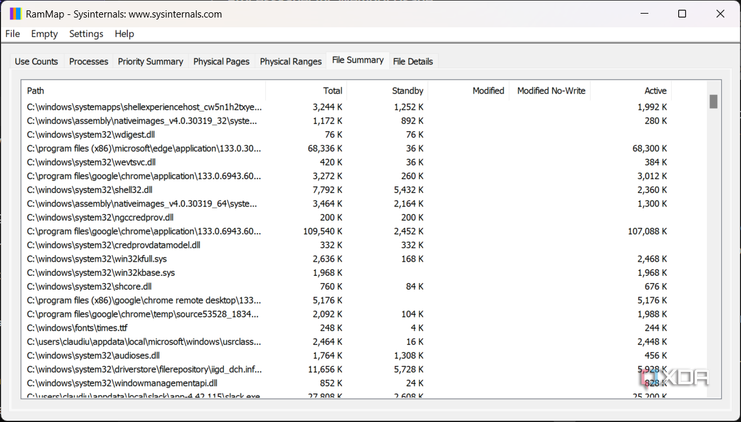Click the 109,540 K total value
This screenshot has height=422, width=741.
(323, 232)
